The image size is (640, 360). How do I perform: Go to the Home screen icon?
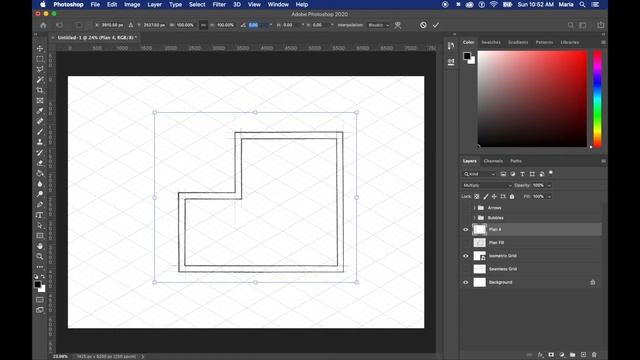[x=43, y=25]
